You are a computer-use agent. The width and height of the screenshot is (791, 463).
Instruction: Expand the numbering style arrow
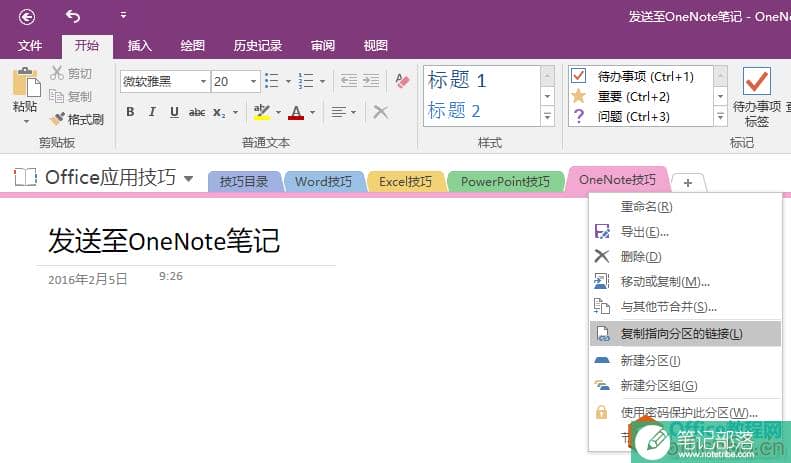pyautogui.click(x=322, y=81)
